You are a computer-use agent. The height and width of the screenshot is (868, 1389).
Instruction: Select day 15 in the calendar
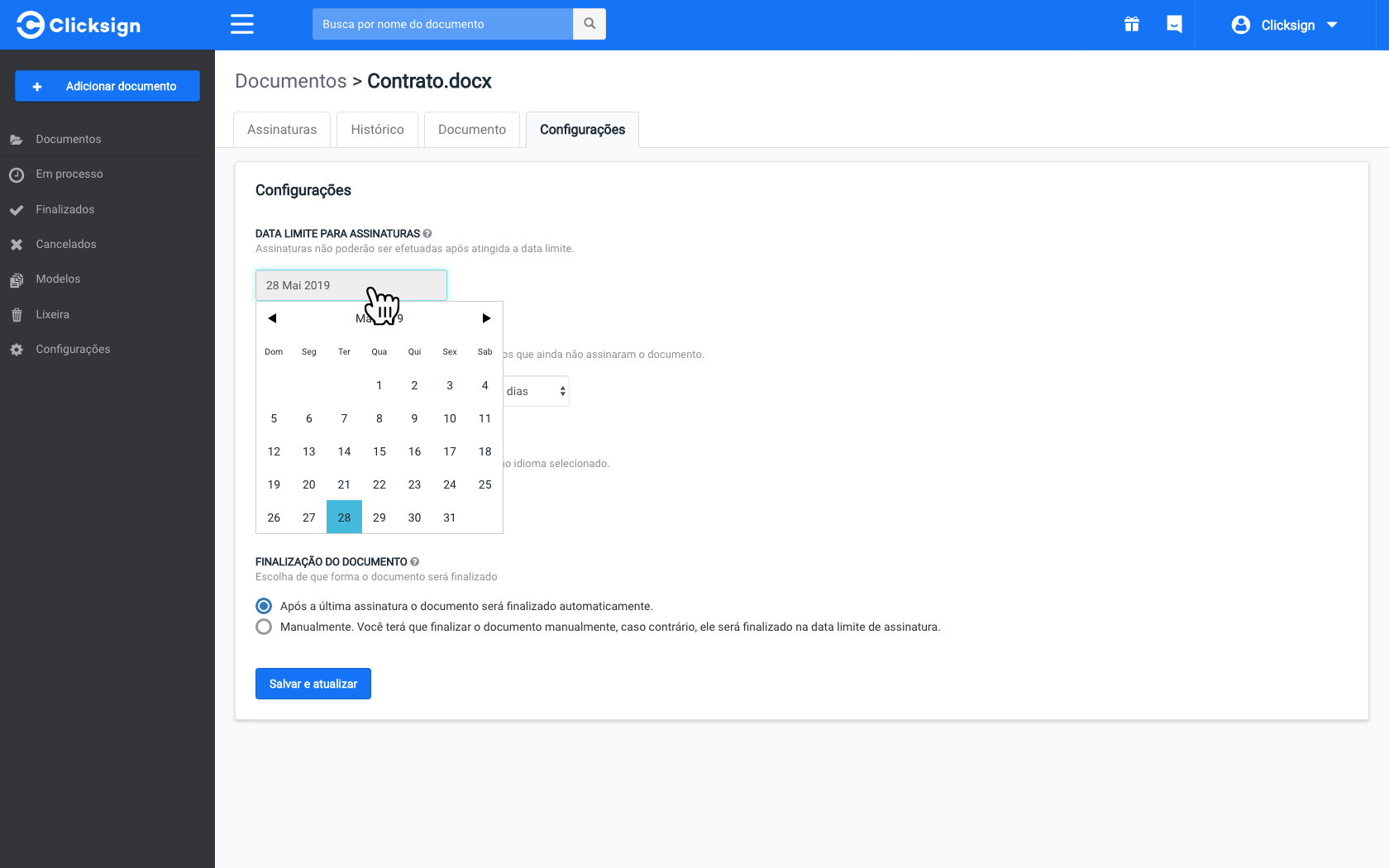[x=379, y=451]
